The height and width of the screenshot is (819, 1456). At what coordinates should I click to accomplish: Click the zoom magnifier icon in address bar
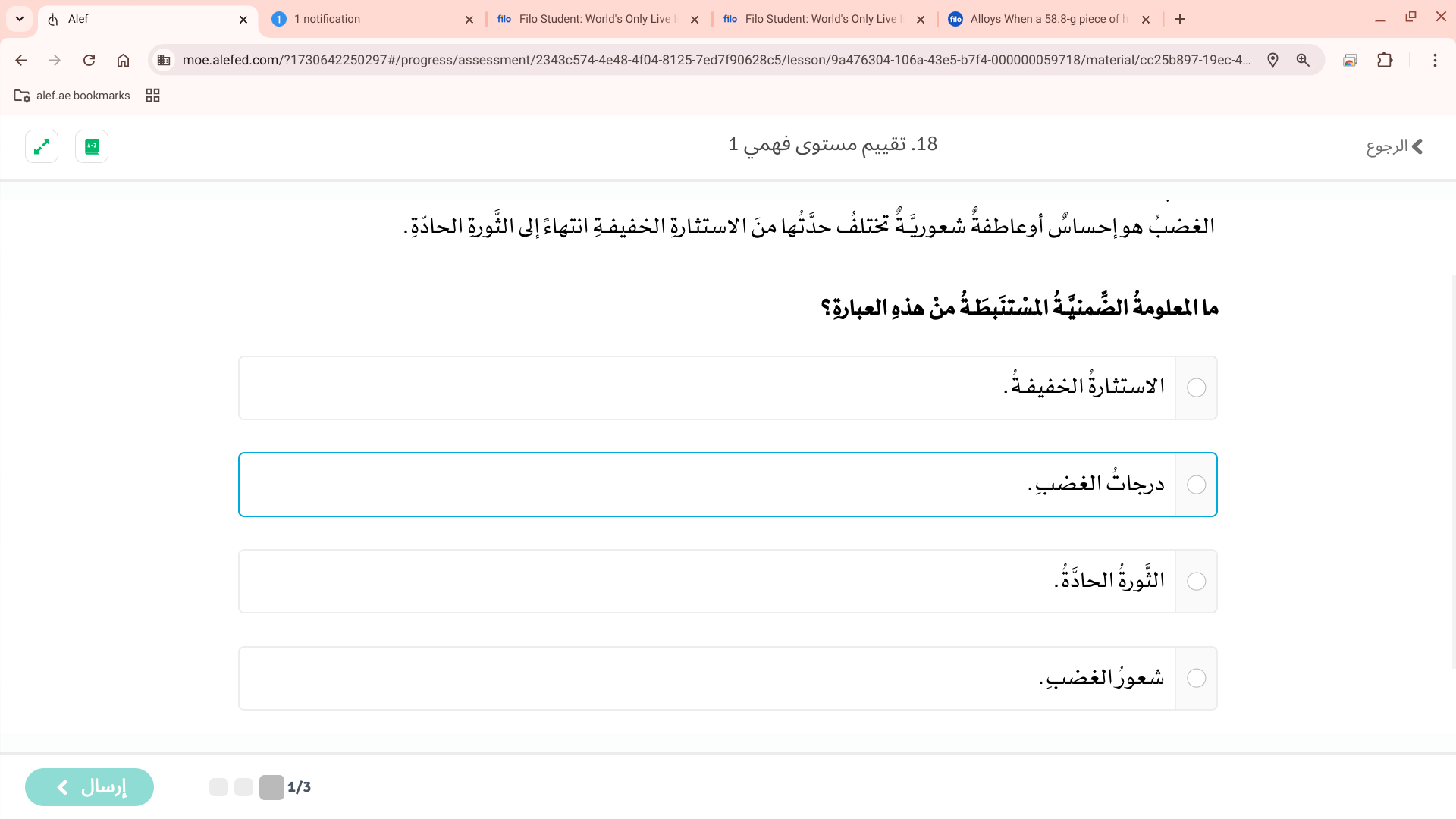click(1303, 60)
